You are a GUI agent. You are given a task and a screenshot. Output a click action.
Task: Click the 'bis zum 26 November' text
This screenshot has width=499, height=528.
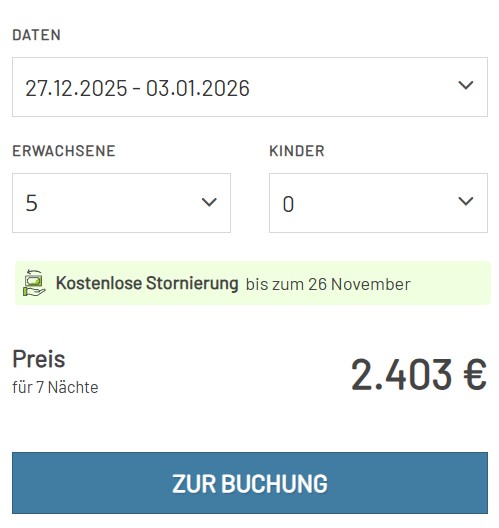coord(328,285)
